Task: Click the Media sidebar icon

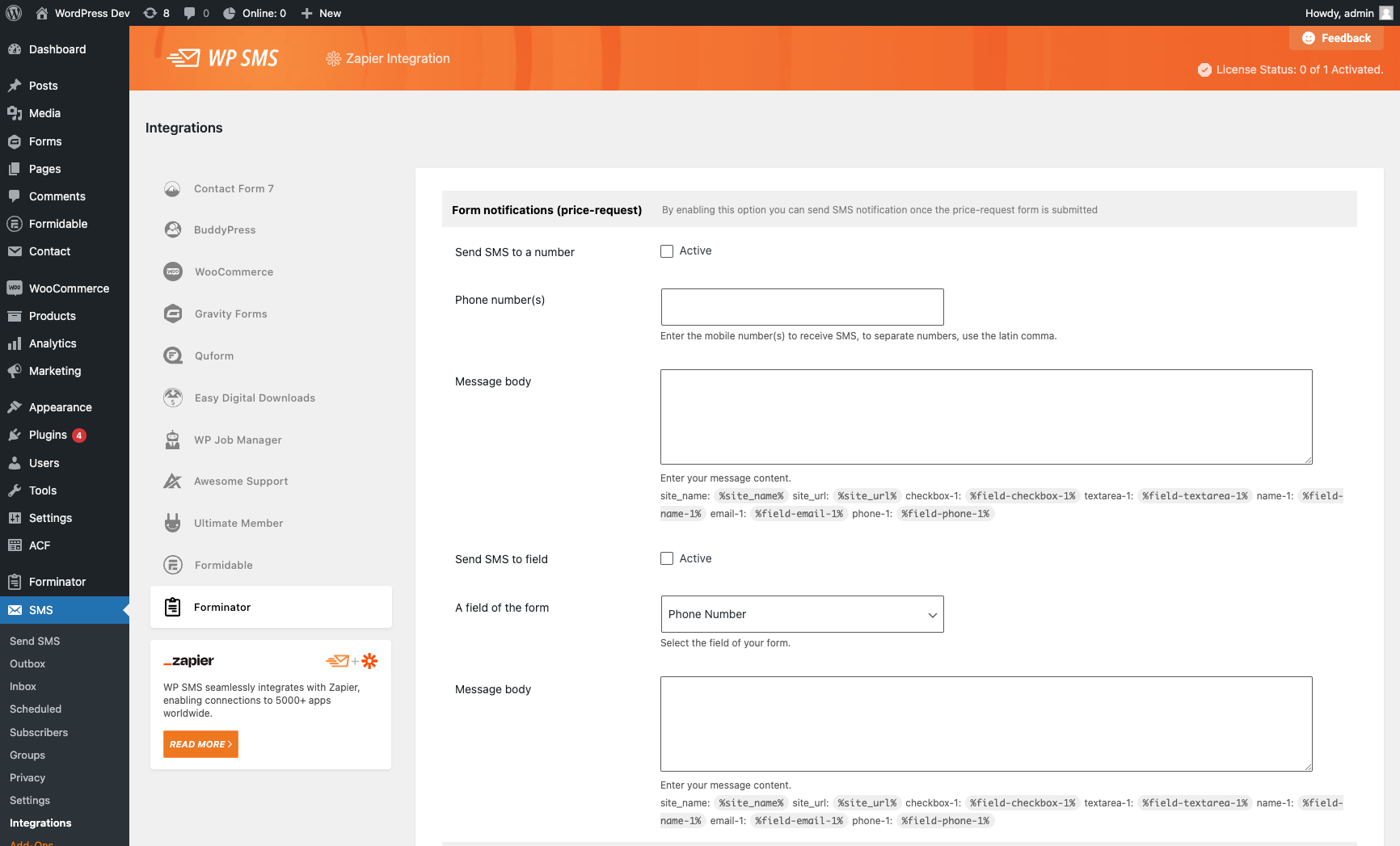Action: 15,113
